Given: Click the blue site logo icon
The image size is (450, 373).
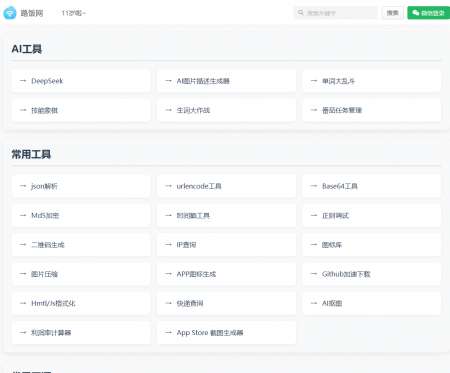Looking at the screenshot, I should coord(10,13).
